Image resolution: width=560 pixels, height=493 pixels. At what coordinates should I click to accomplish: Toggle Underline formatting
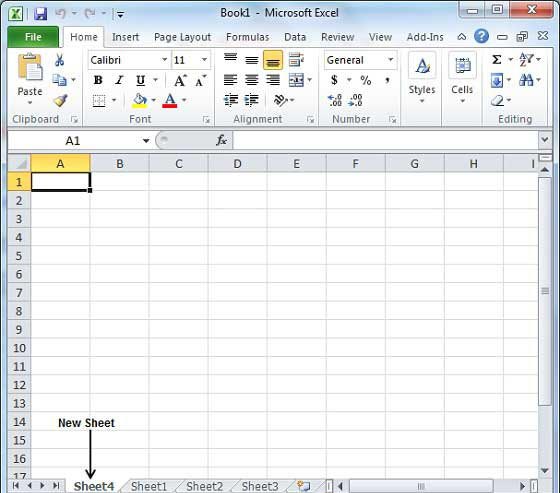[x=141, y=80]
